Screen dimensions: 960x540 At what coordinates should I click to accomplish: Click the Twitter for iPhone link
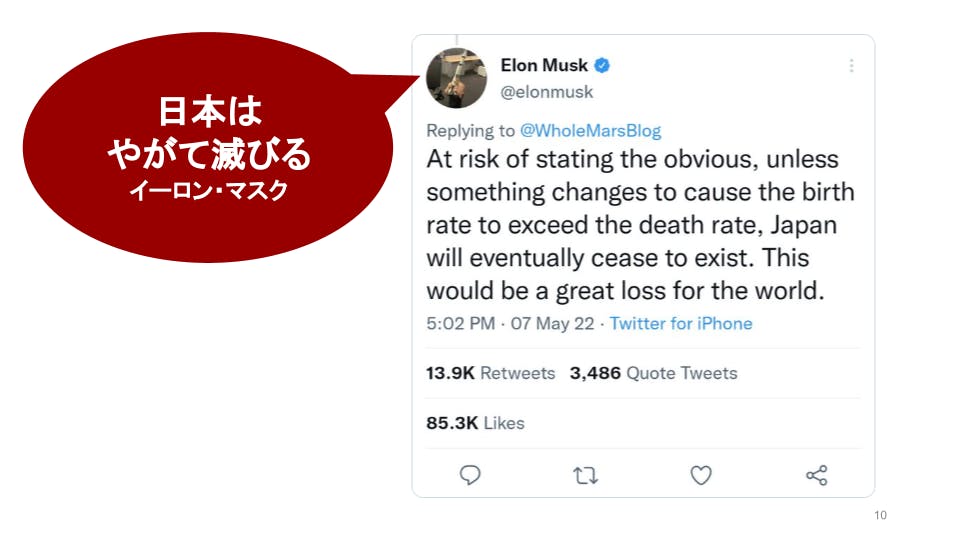[681, 324]
